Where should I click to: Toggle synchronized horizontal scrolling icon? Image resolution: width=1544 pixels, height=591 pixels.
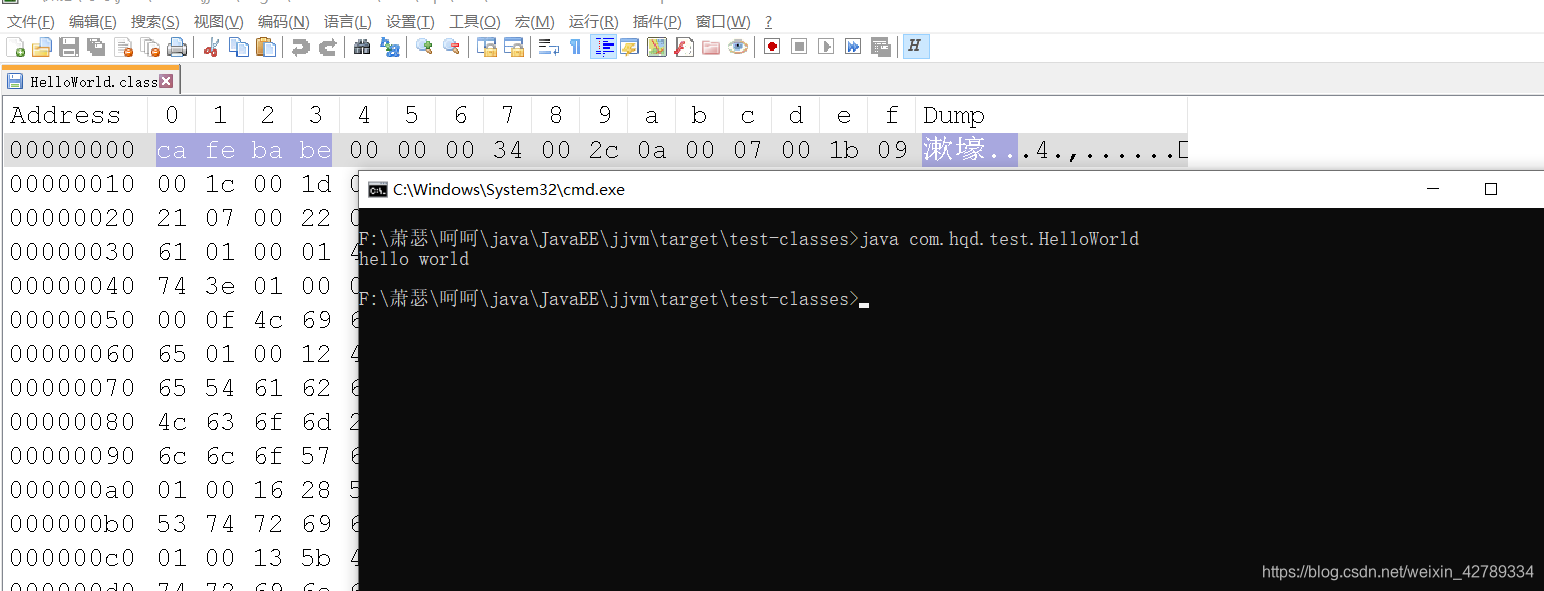(514, 46)
